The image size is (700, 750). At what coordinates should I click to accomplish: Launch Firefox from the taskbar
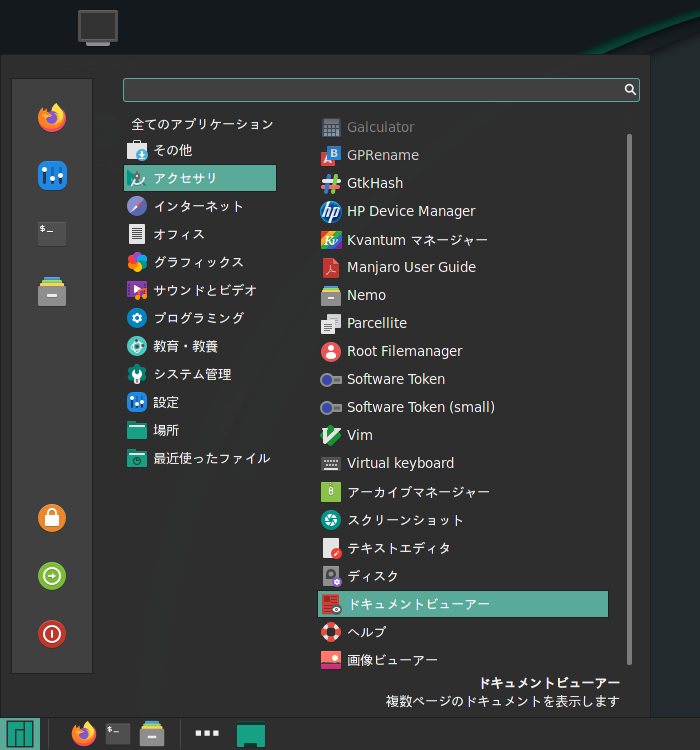(x=84, y=734)
